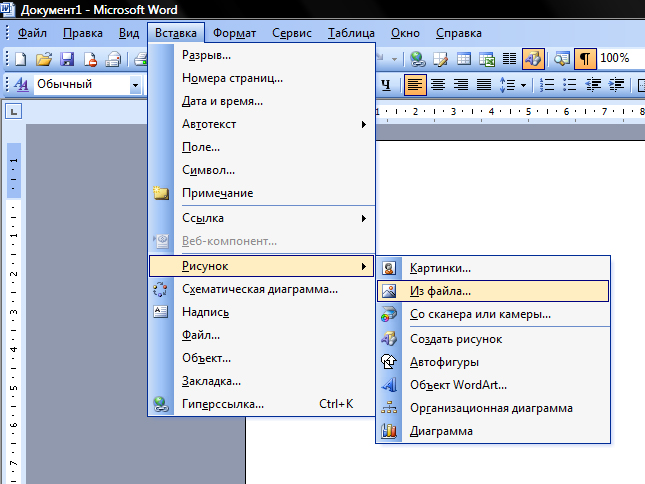Increase the paragraph indent

616,85
